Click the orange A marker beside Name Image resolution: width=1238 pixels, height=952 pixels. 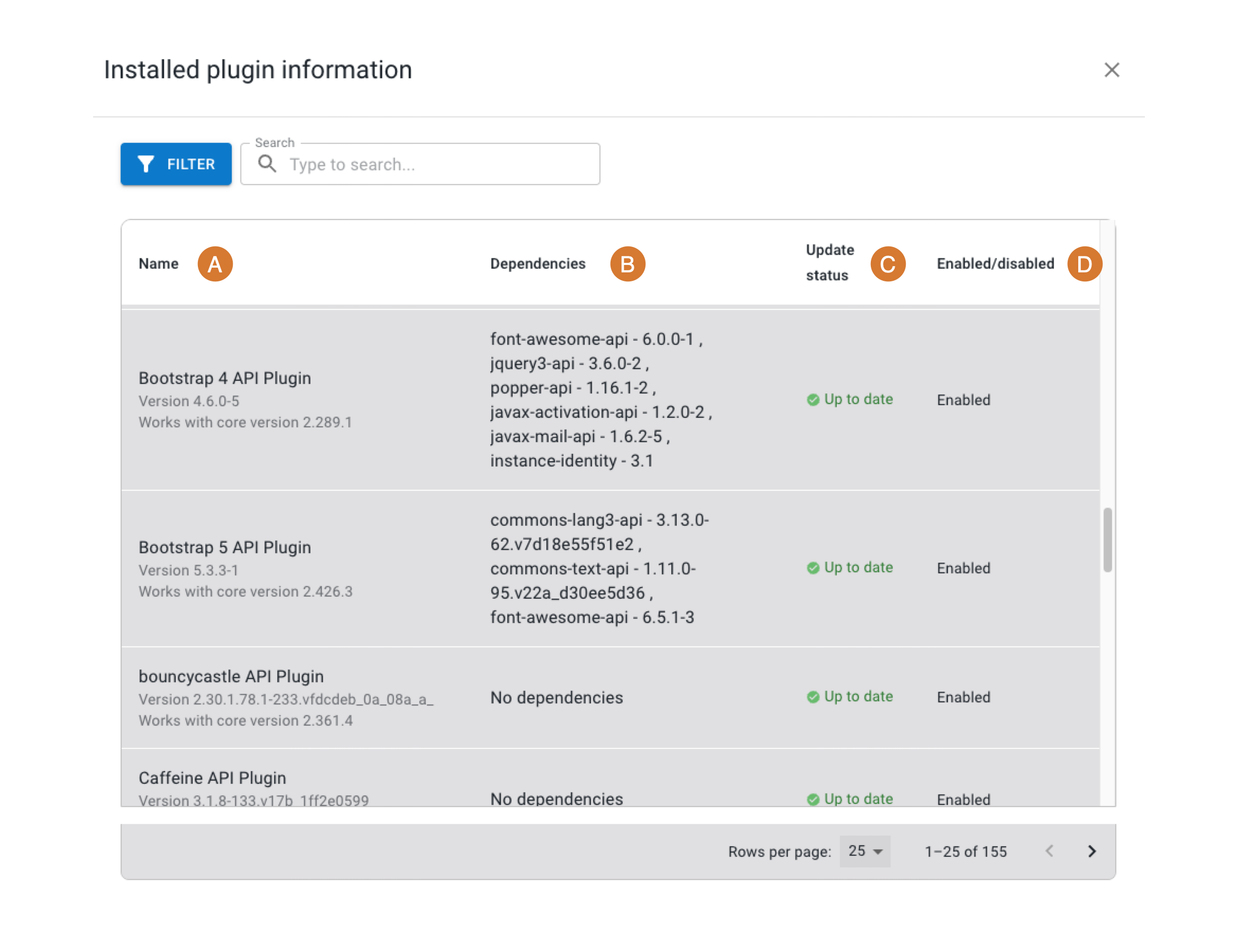coord(216,263)
